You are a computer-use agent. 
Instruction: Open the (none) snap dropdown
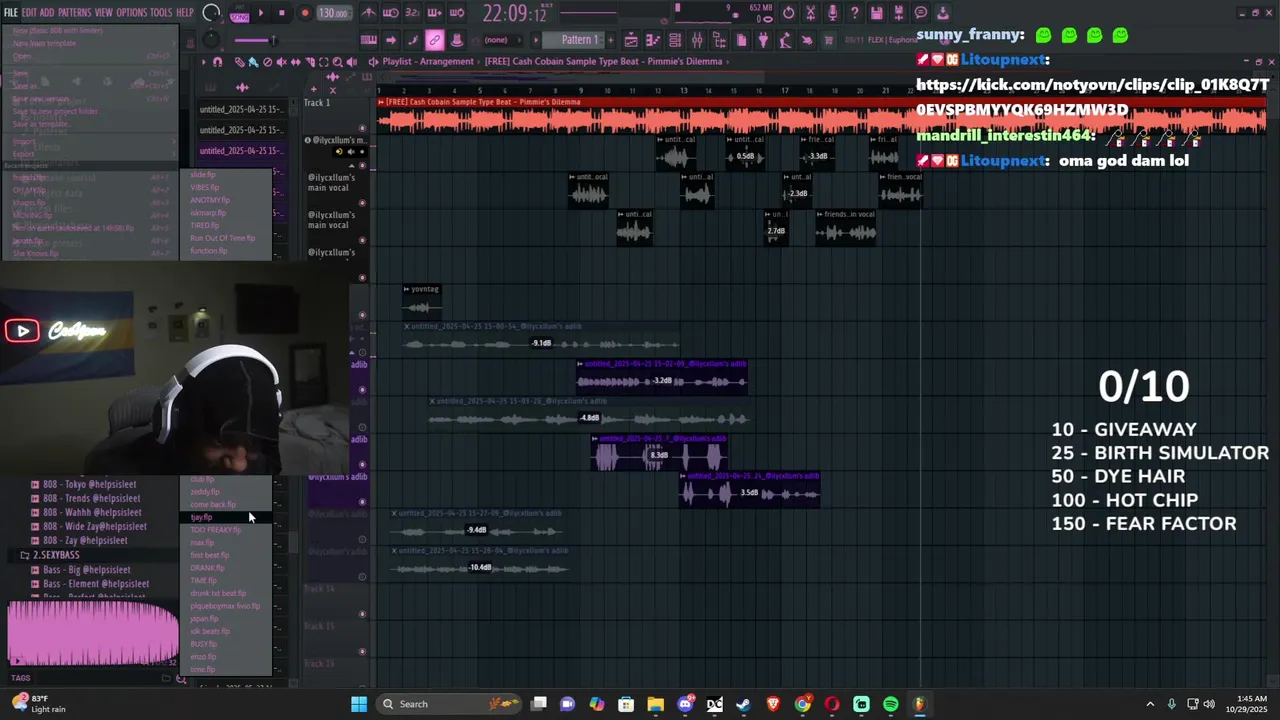[495, 40]
